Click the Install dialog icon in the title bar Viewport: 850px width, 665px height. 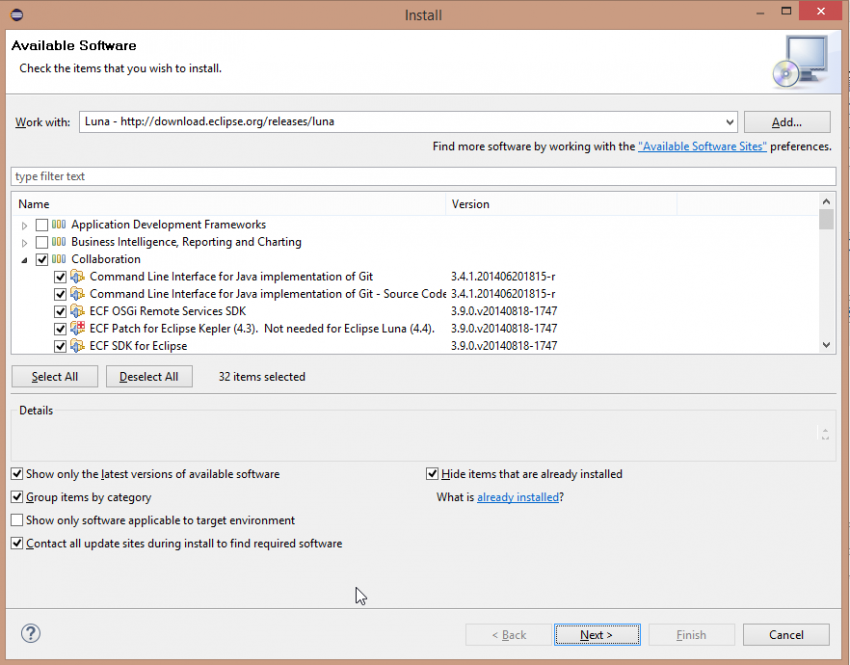click(15, 14)
